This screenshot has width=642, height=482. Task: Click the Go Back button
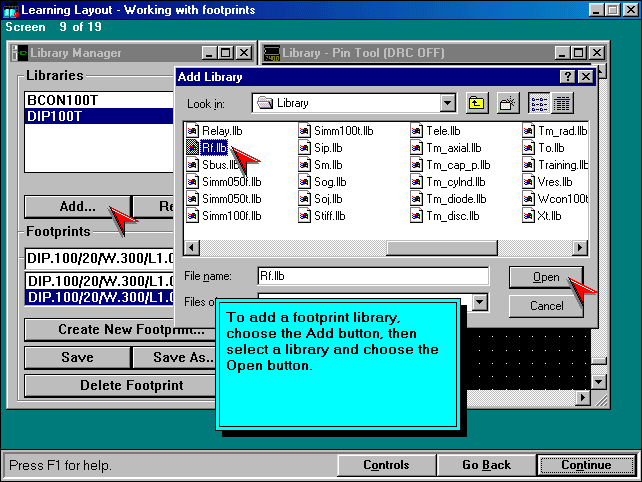coord(486,465)
